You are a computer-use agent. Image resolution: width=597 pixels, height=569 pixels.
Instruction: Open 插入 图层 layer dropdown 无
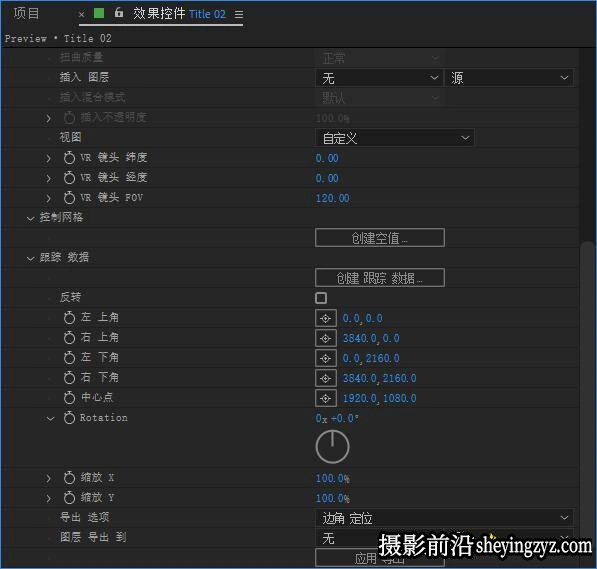pyautogui.click(x=379, y=78)
